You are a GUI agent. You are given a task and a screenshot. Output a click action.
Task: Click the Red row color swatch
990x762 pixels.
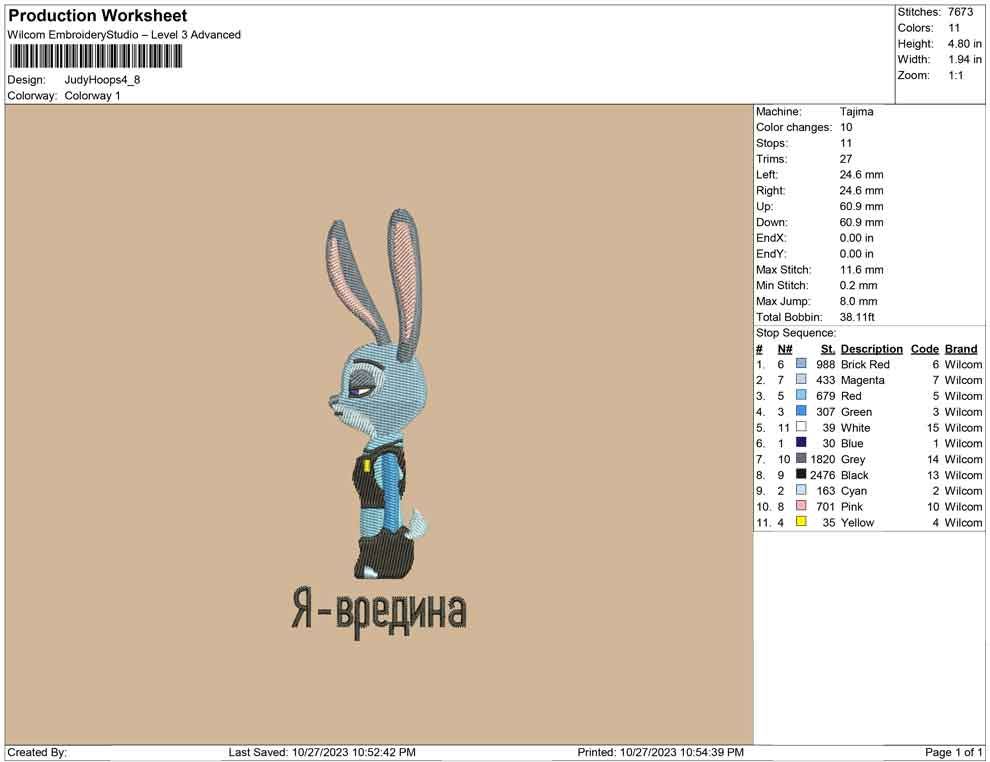coord(801,395)
